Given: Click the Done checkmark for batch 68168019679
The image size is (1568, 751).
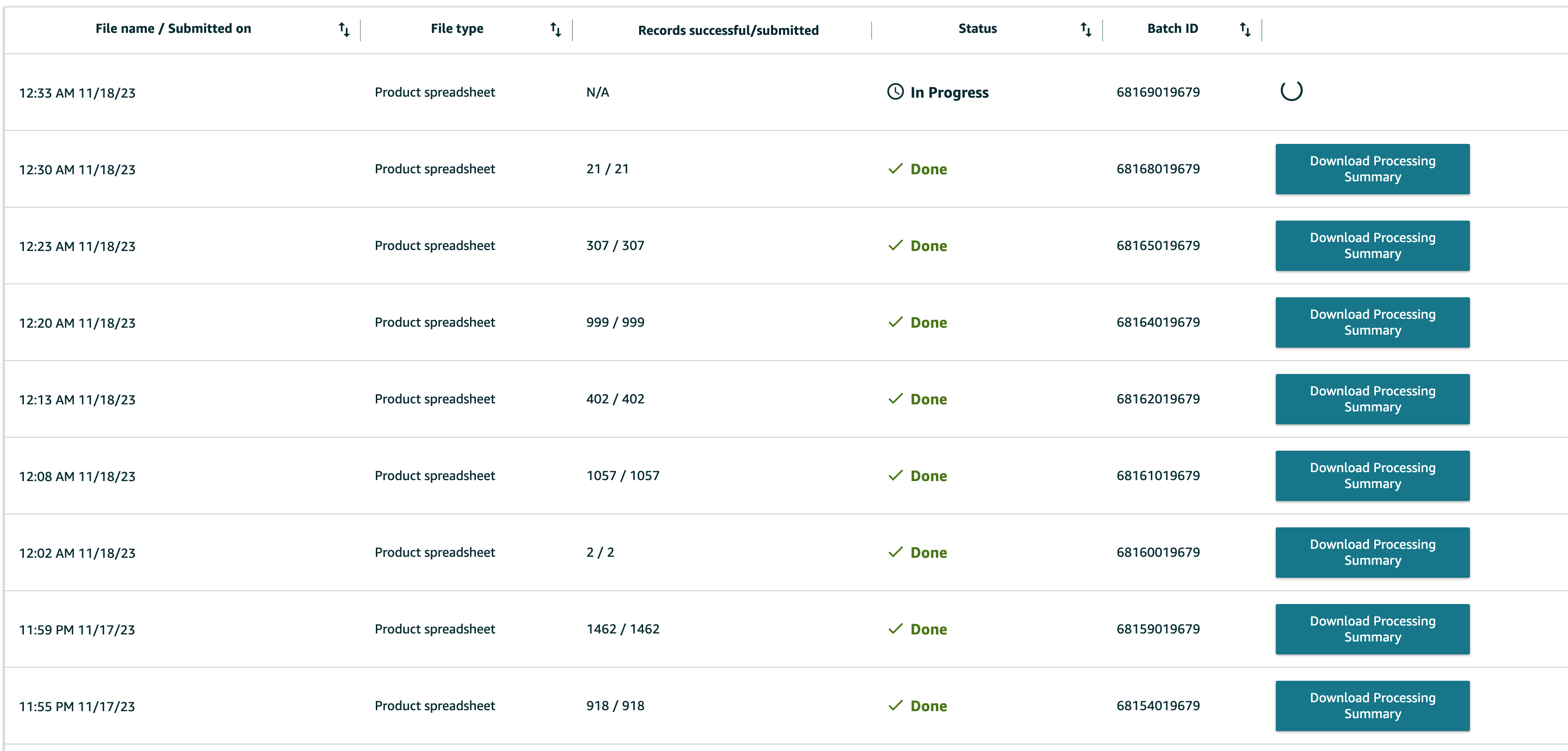Looking at the screenshot, I should pyautogui.click(x=896, y=169).
